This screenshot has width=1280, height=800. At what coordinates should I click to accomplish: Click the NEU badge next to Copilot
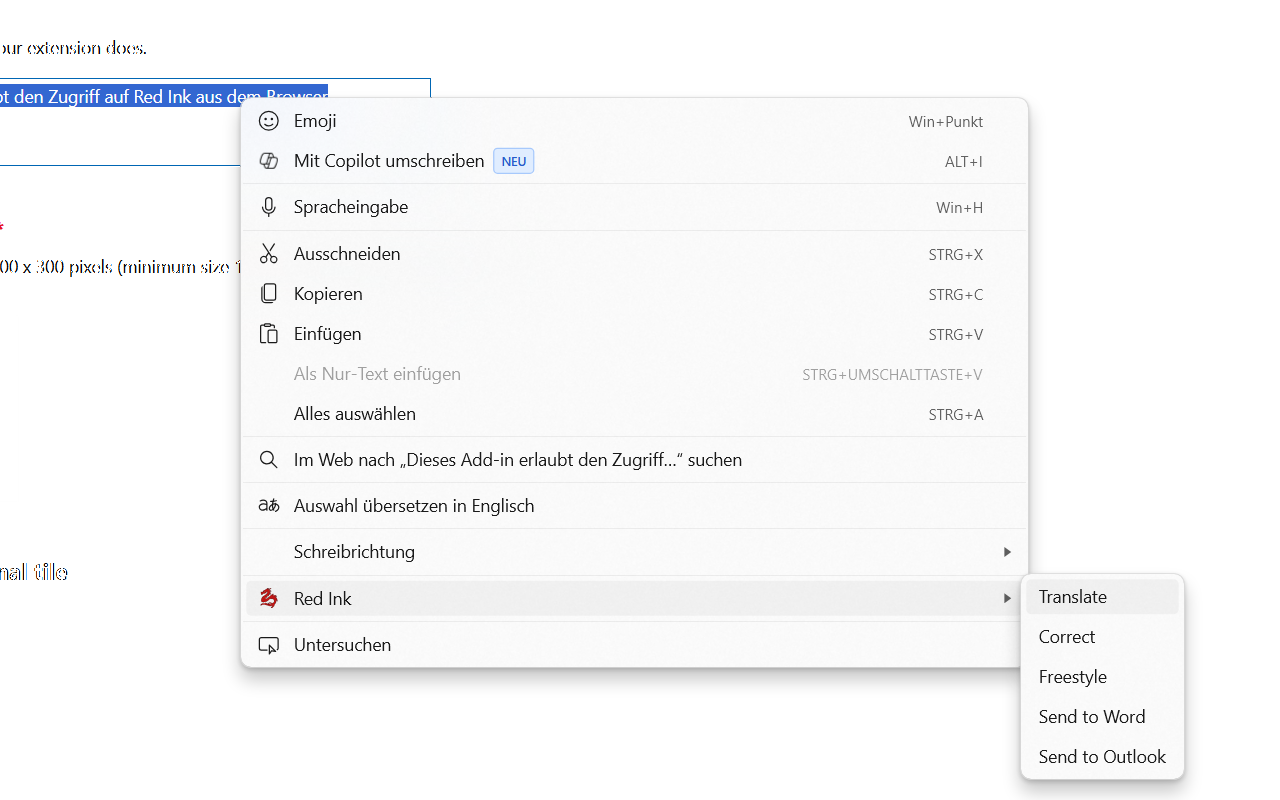513,161
